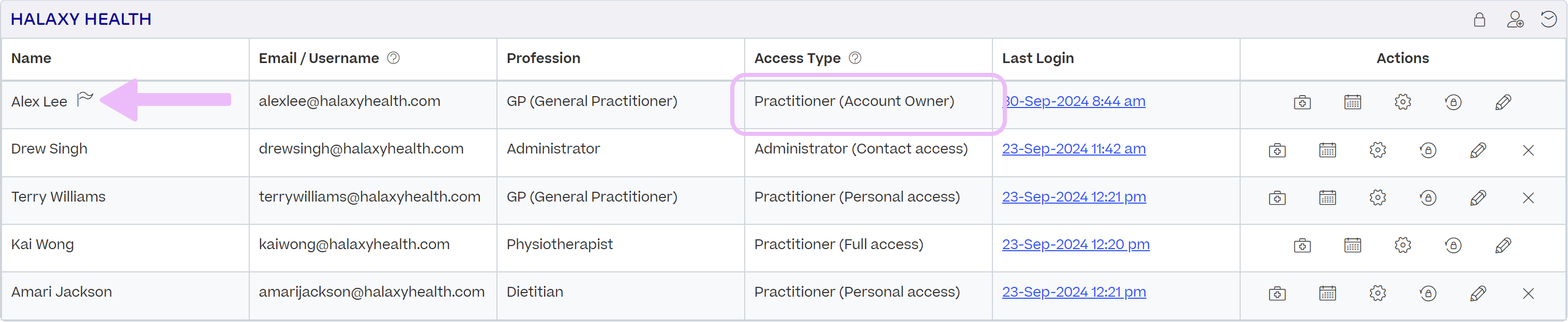Click the help icon beside Email / Username

click(393, 58)
